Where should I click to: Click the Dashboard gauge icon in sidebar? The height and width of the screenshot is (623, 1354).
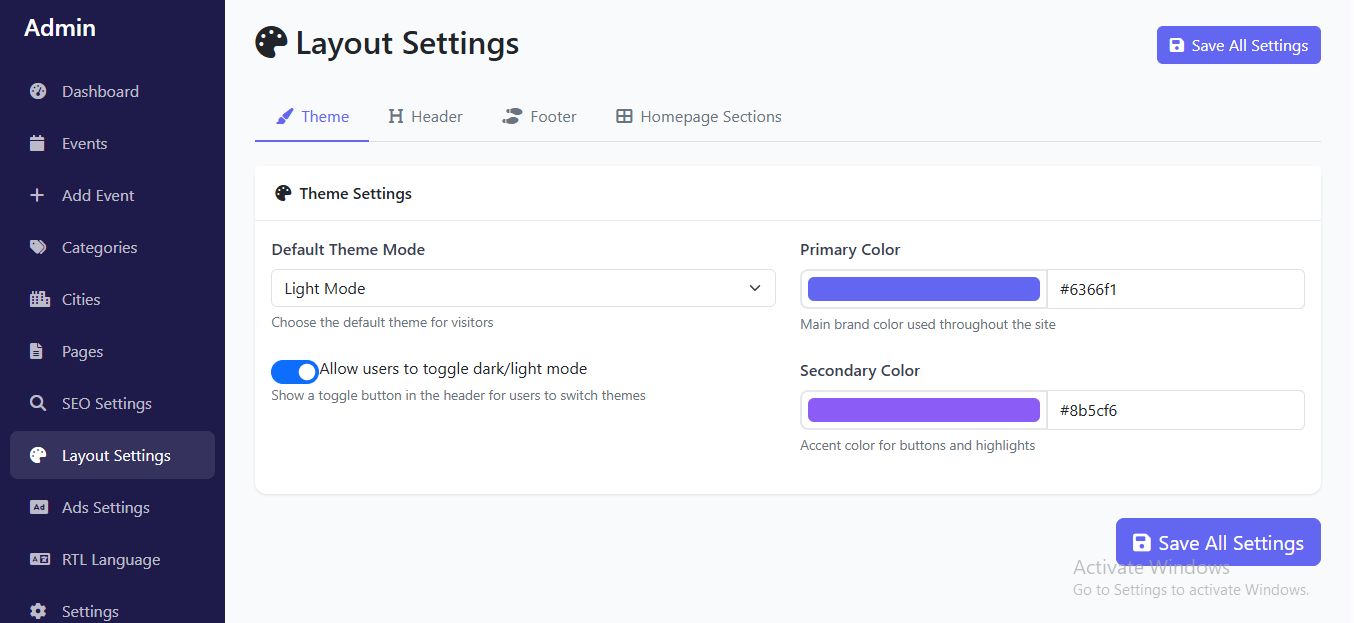[38, 92]
